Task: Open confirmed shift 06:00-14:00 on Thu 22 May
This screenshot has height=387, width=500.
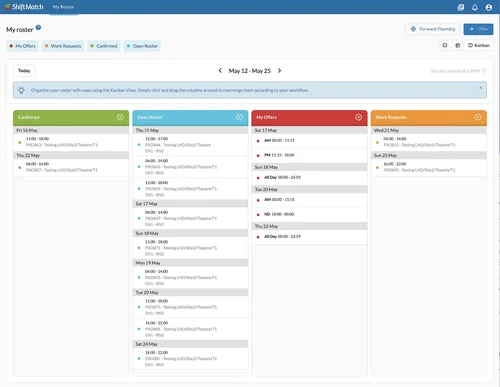Action: coord(71,167)
